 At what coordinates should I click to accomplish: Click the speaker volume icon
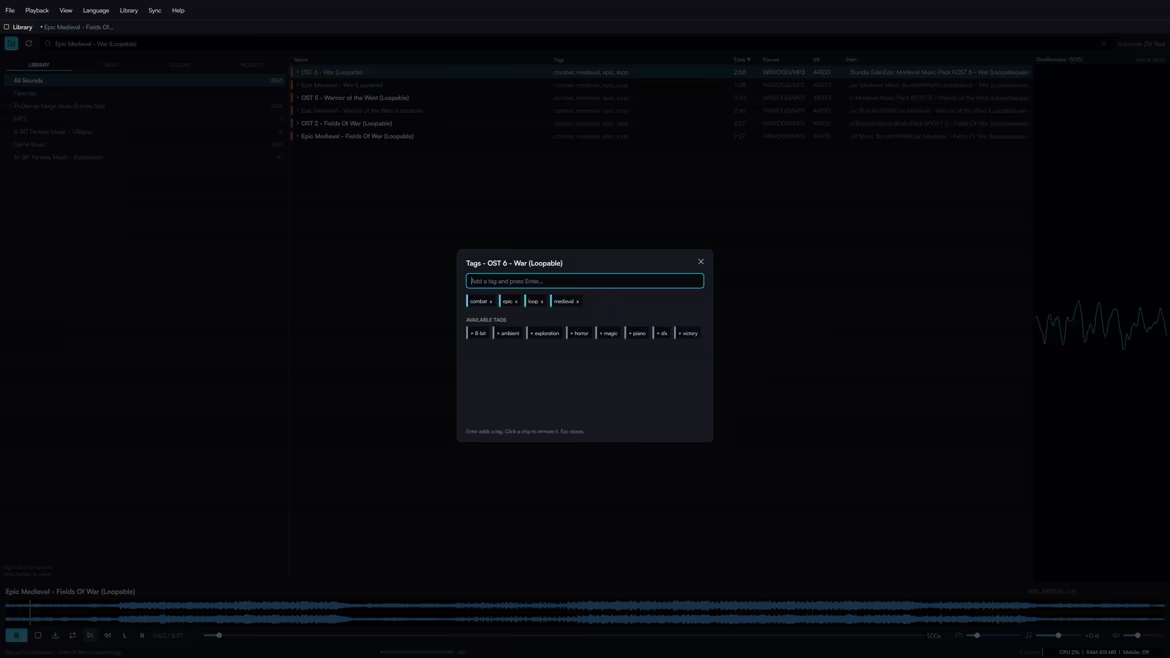coord(1116,636)
